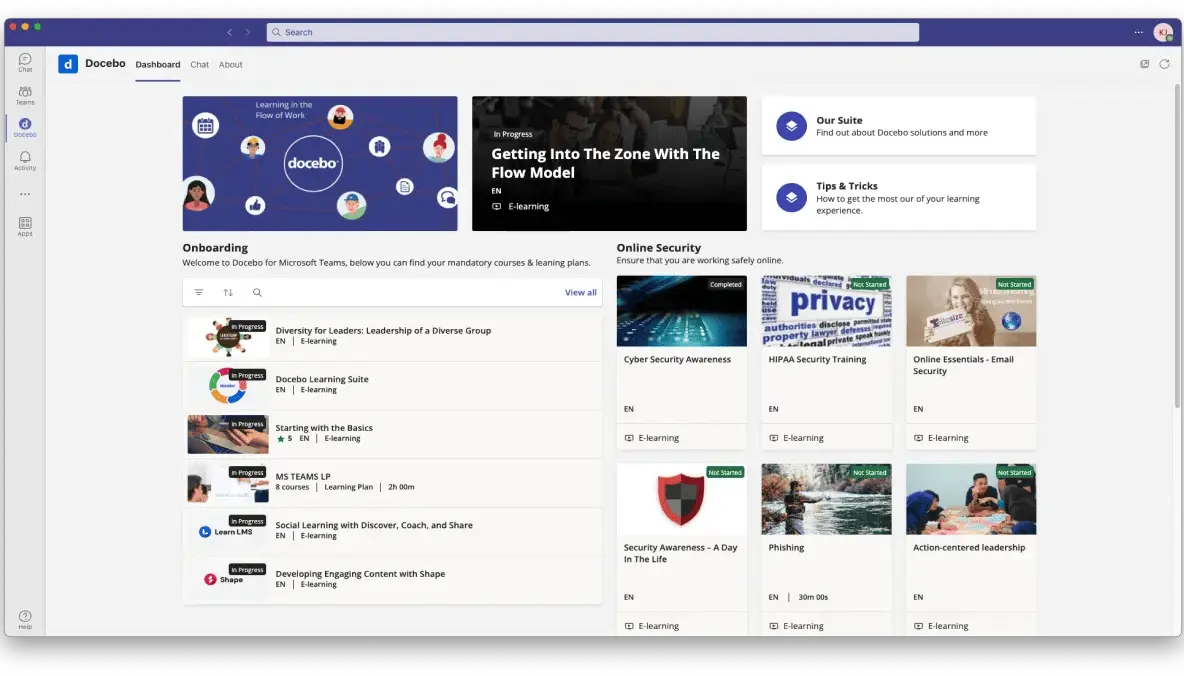Open MS TEAMS LP learning plan
This screenshot has height=676, width=1184.
[393, 482]
